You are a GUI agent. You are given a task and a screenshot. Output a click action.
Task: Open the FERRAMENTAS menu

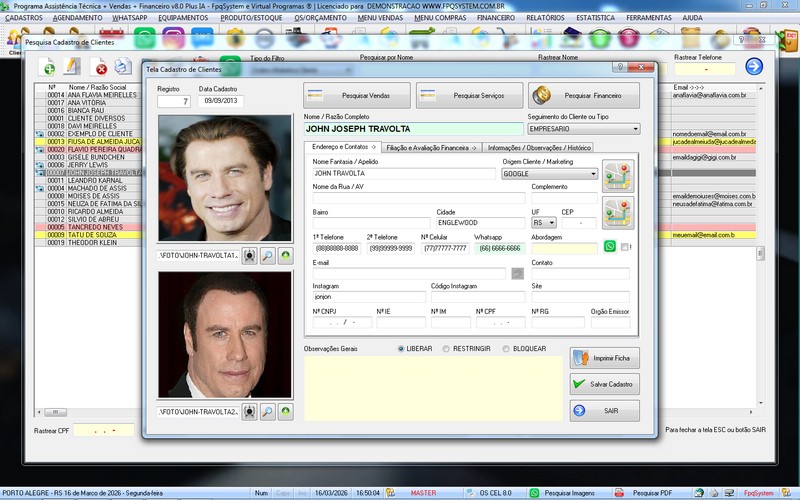649,18
